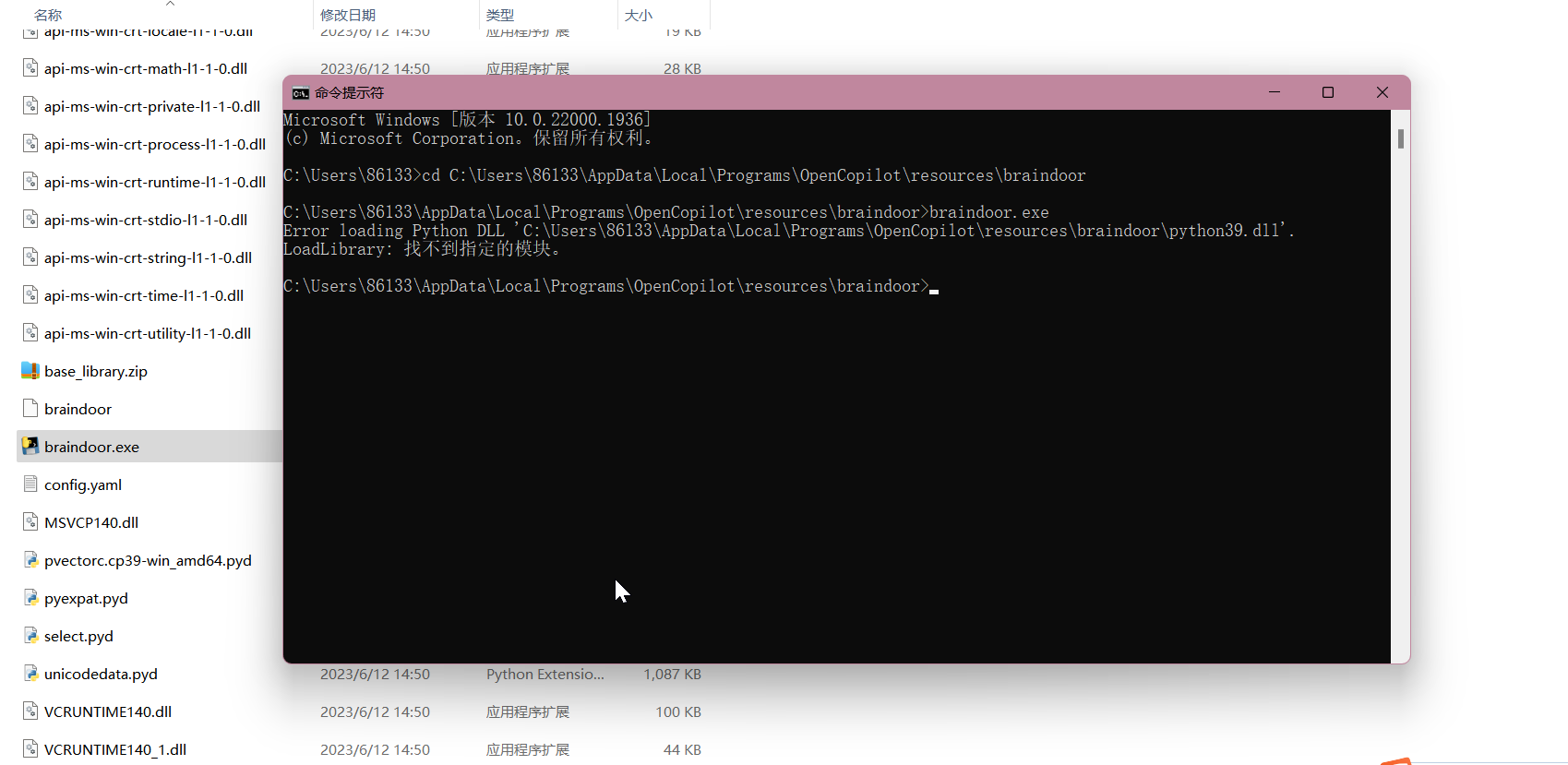This screenshot has width=1568, height=765.
Task: Click the Error loading Python DLL message line
Action: 789,231
